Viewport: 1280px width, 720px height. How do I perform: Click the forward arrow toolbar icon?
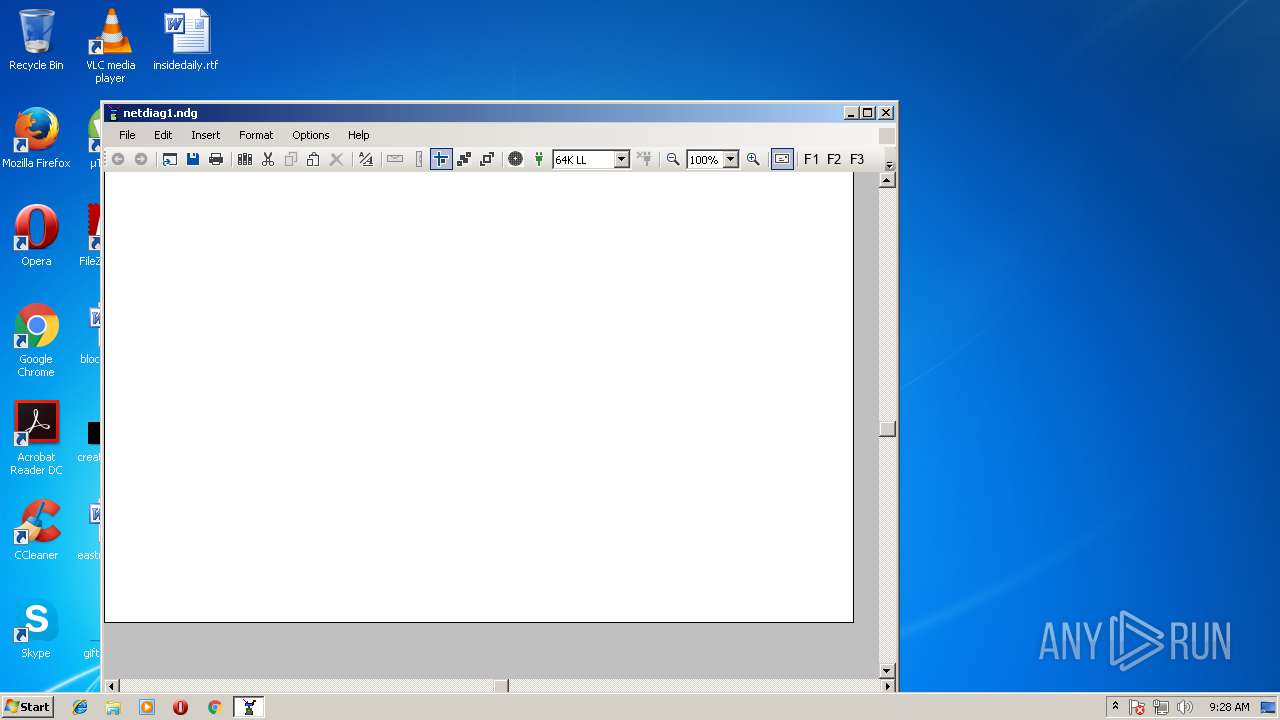pyautogui.click(x=141, y=159)
